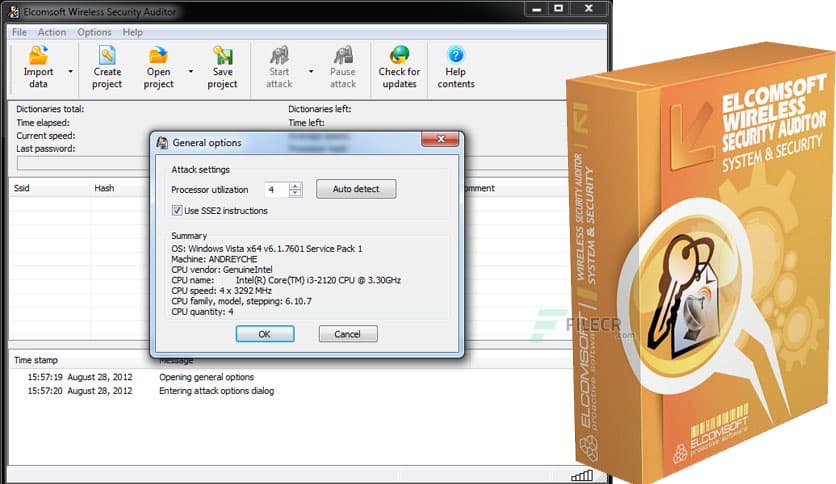This screenshot has width=836, height=484.
Task: Decrease Processor utilization with down arrow
Action: pyautogui.click(x=295, y=193)
